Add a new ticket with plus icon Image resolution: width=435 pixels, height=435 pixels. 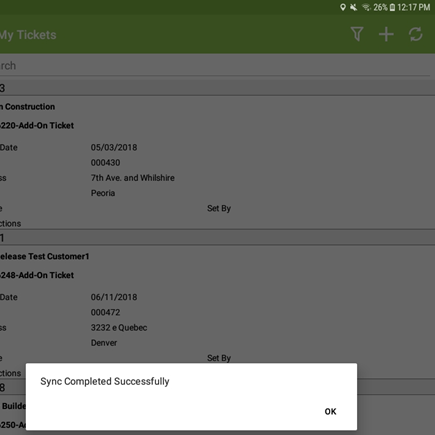(x=386, y=34)
